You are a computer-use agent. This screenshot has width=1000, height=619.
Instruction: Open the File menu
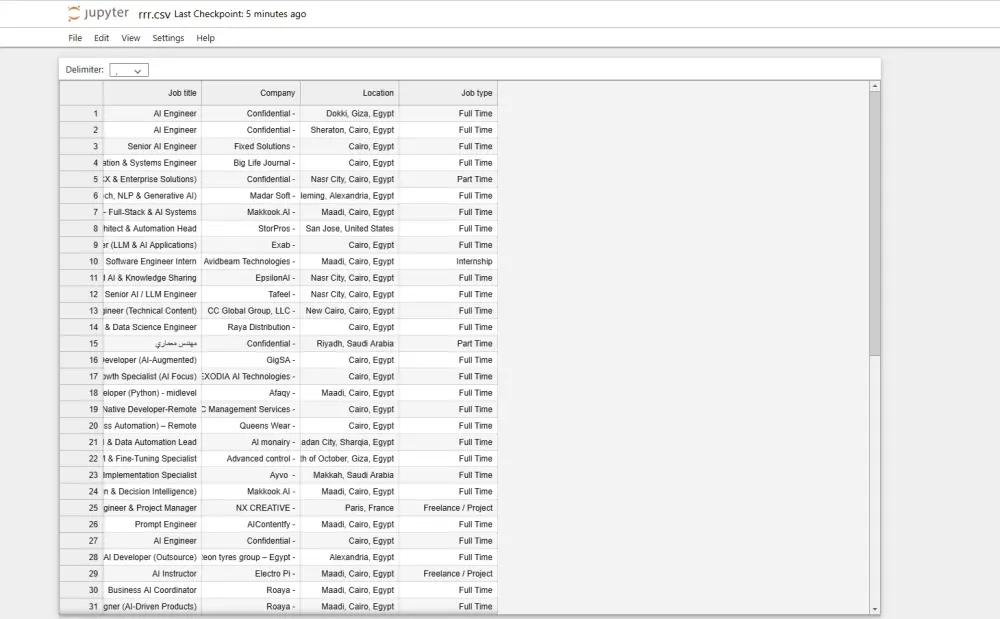click(75, 38)
